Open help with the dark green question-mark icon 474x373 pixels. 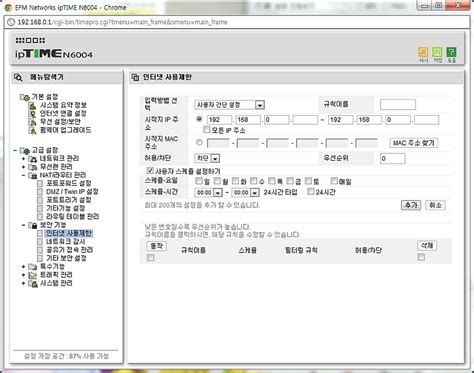tap(451, 52)
